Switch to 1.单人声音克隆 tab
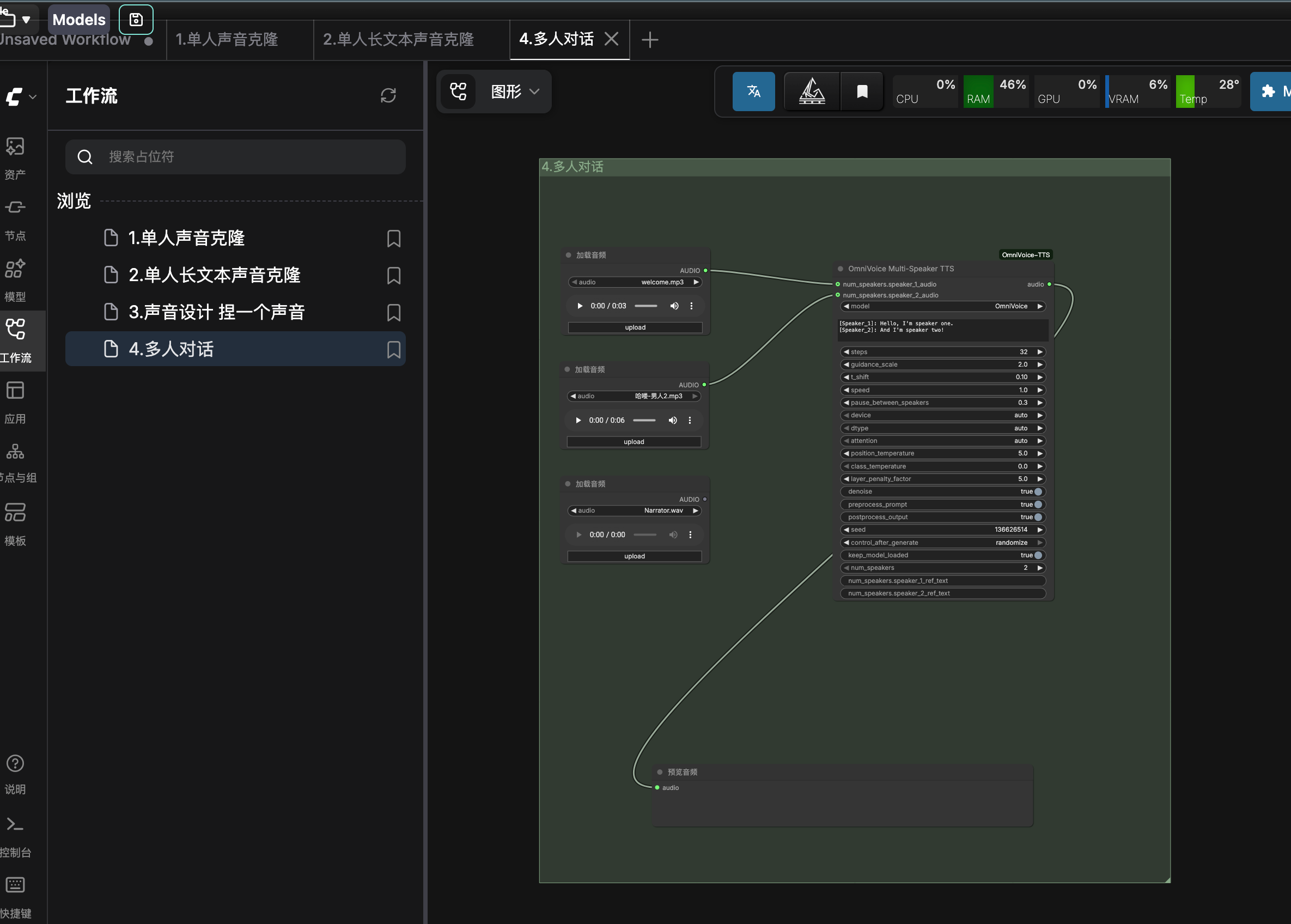 [x=227, y=39]
